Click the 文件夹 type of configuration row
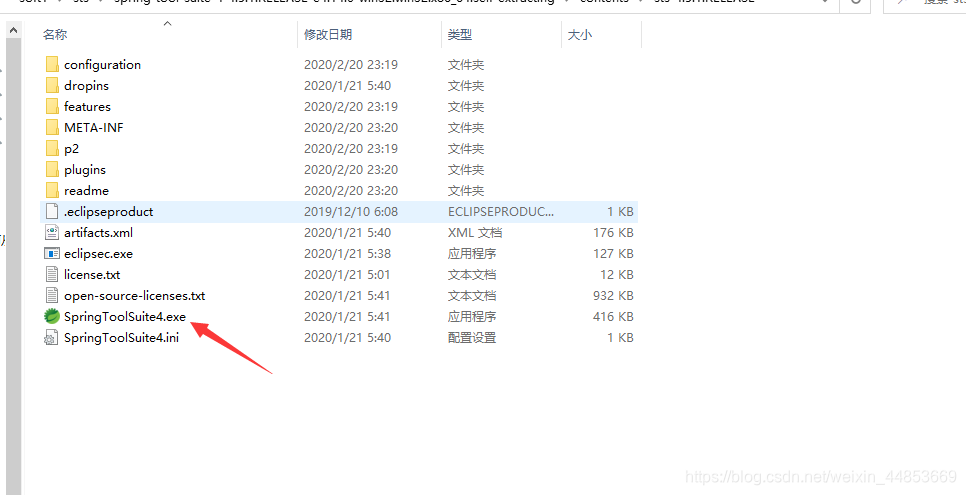Image resolution: width=966 pixels, height=495 pixels. point(466,65)
